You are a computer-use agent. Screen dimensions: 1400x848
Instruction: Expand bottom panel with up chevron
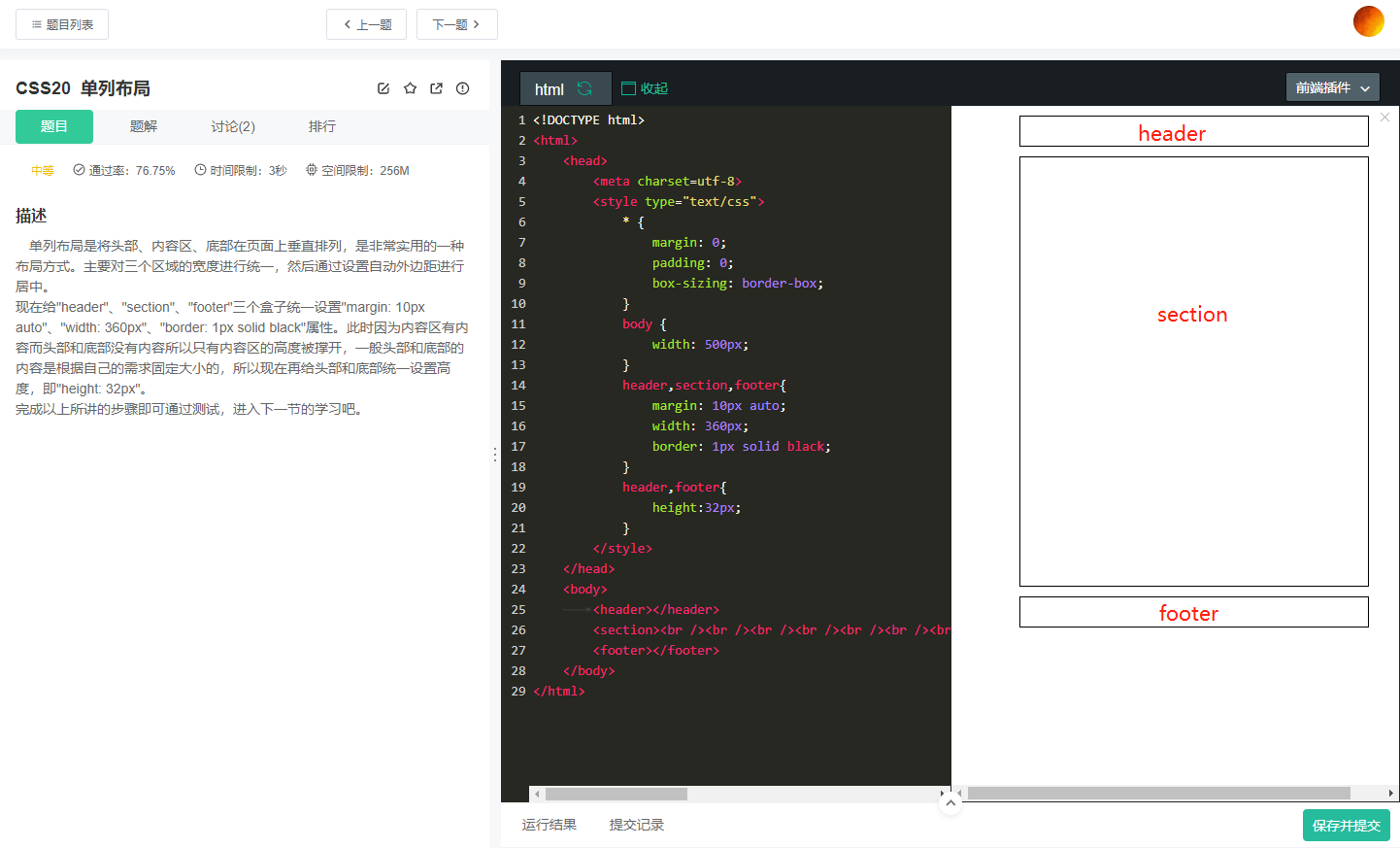click(950, 803)
